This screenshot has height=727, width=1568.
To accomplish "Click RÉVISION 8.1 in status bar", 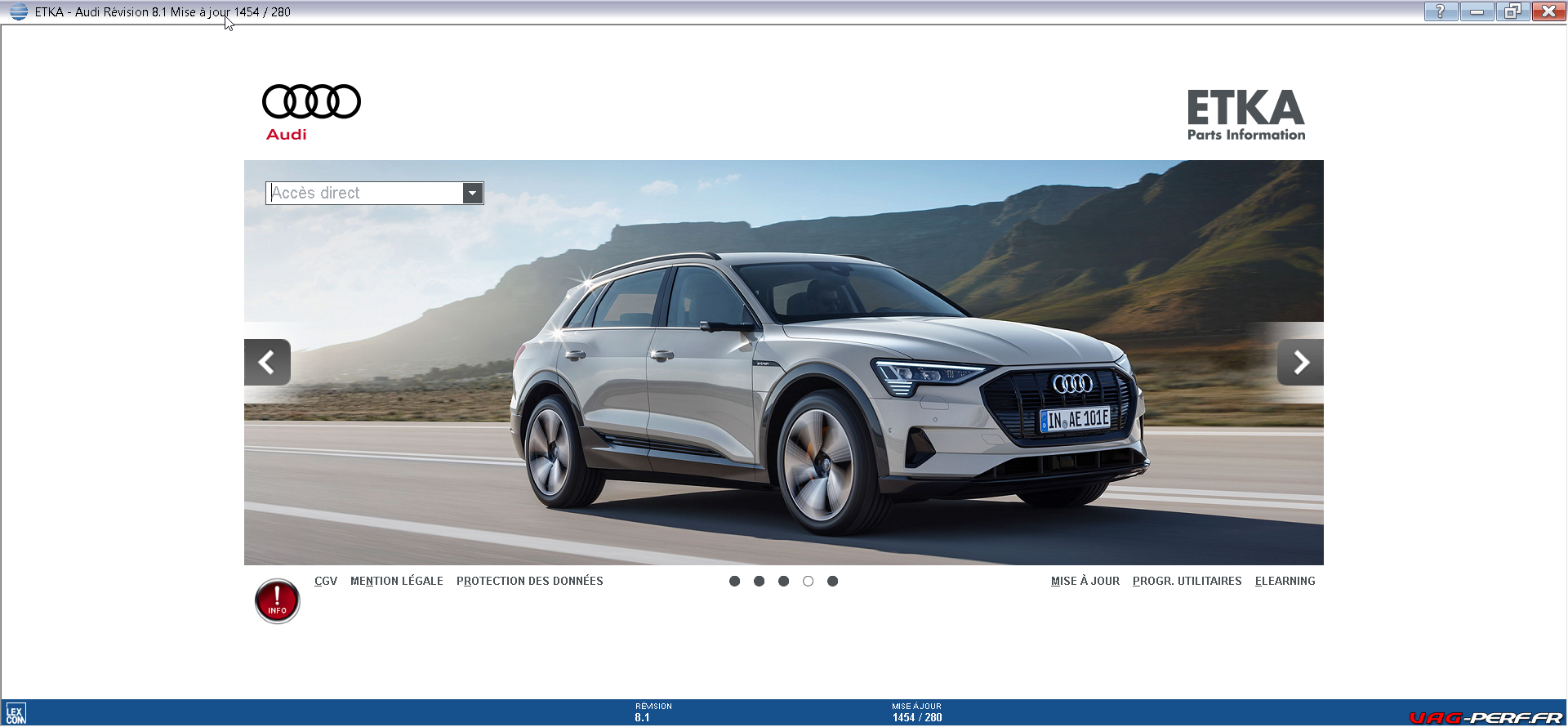I will 653,712.
